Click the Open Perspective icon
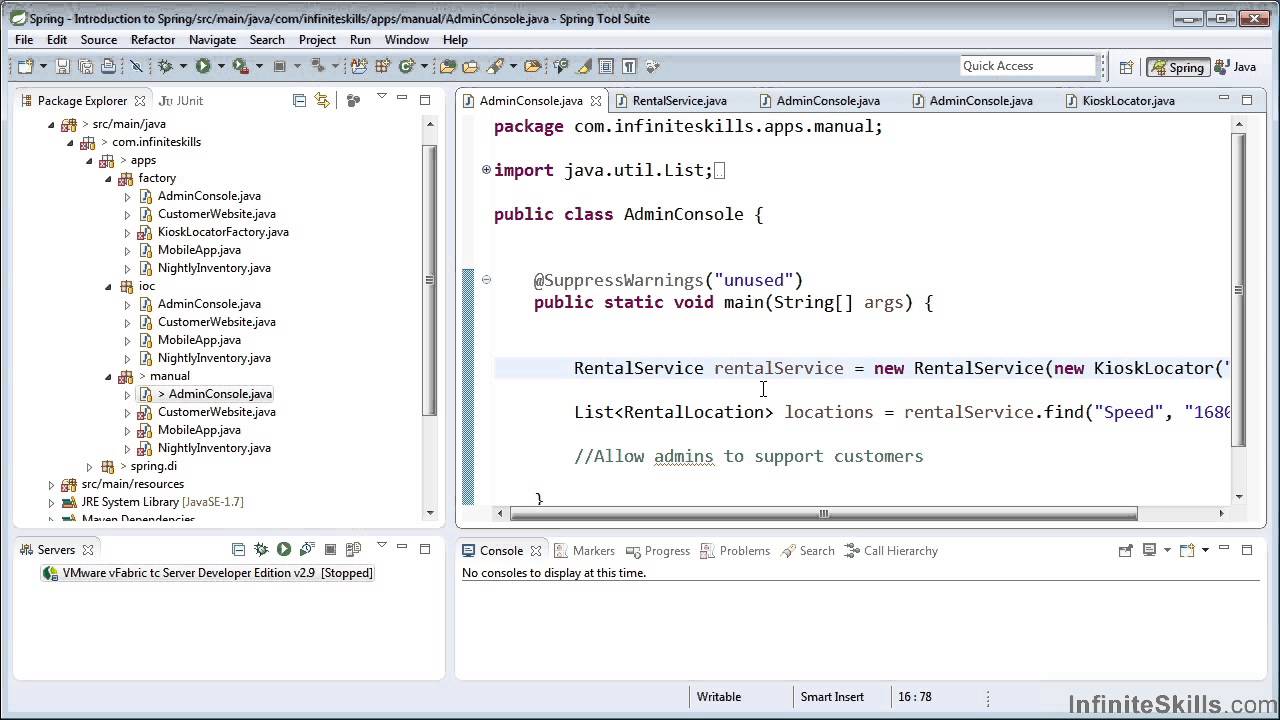 pos(1126,67)
